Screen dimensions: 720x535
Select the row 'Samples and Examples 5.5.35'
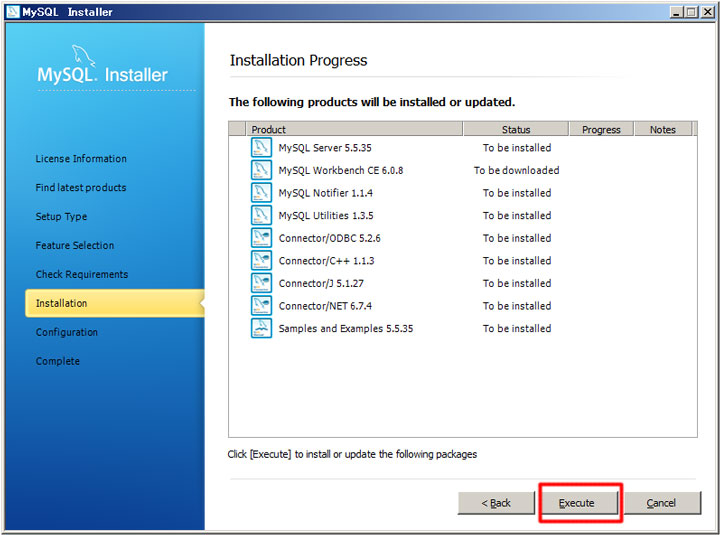click(462, 328)
